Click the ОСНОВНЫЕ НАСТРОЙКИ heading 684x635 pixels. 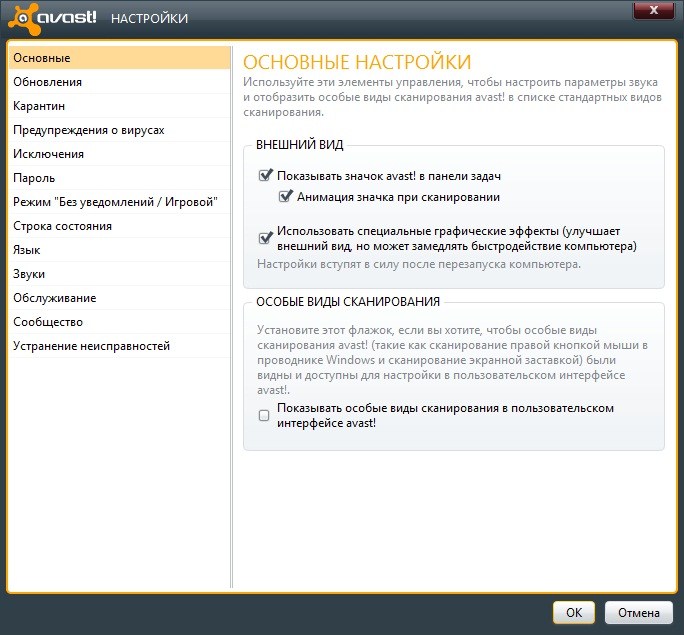[x=357, y=62]
